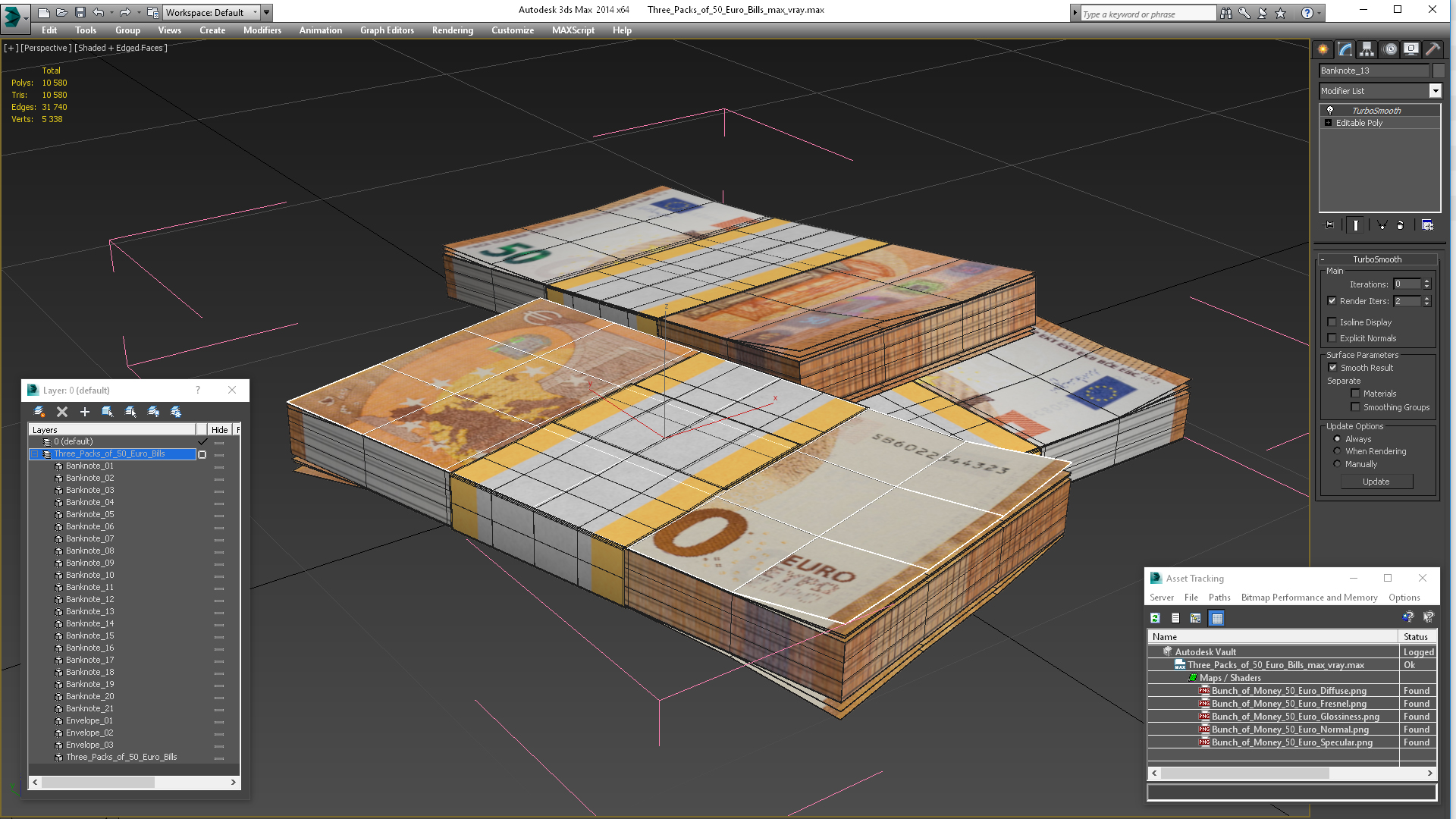Open the Rendering menu
1456x819 pixels.
pos(453,30)
